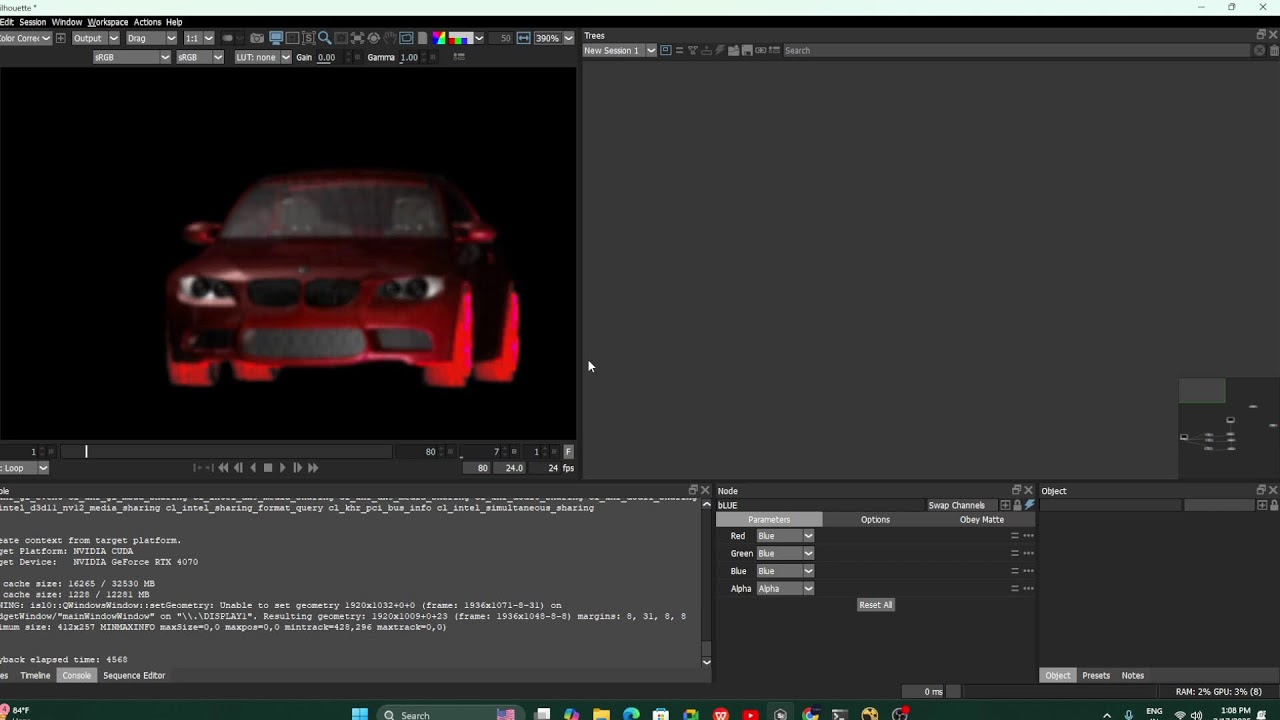1280x720 pixels.
Task: Select the monitor display icon in viewer toolbar
Action: 276,38
